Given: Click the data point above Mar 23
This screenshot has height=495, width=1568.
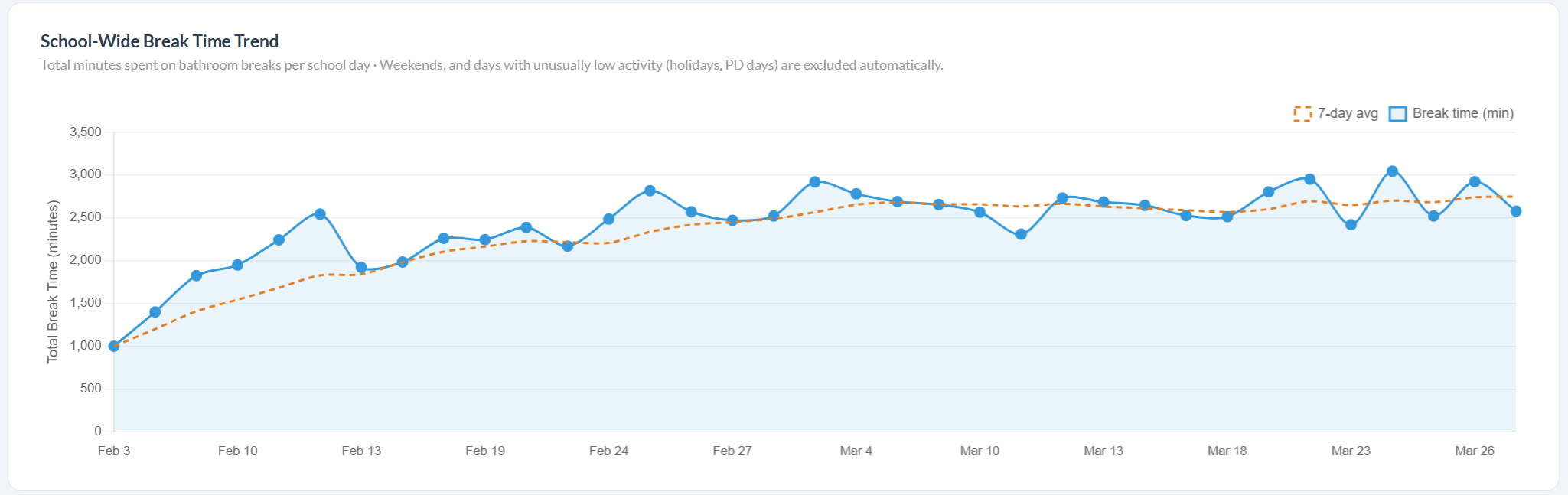Looking at the screenshot, I should click(1351, 225).
